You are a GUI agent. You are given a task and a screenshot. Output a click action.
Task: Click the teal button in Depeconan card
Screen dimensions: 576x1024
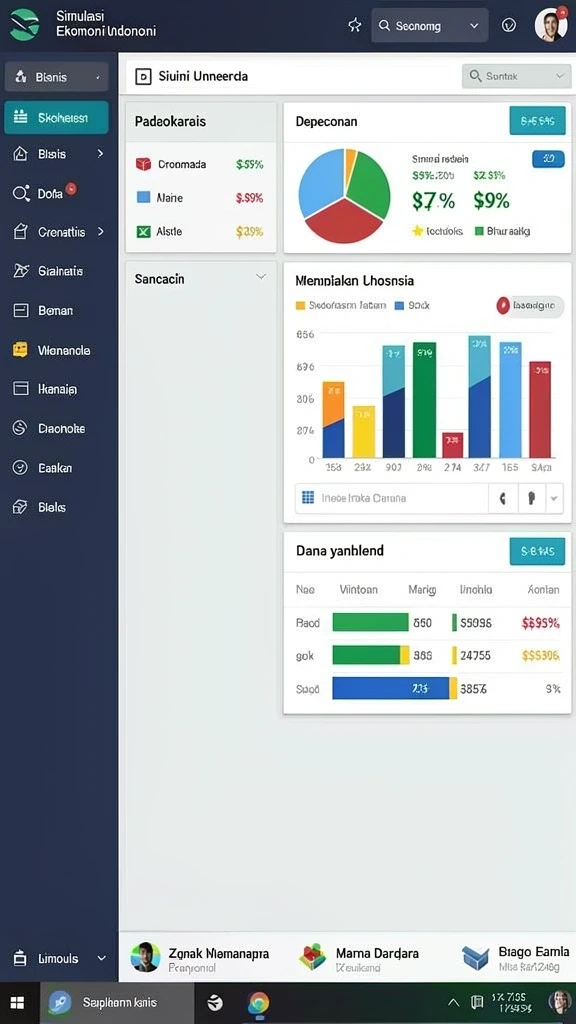pyautogui.click(x=537, y=121)
